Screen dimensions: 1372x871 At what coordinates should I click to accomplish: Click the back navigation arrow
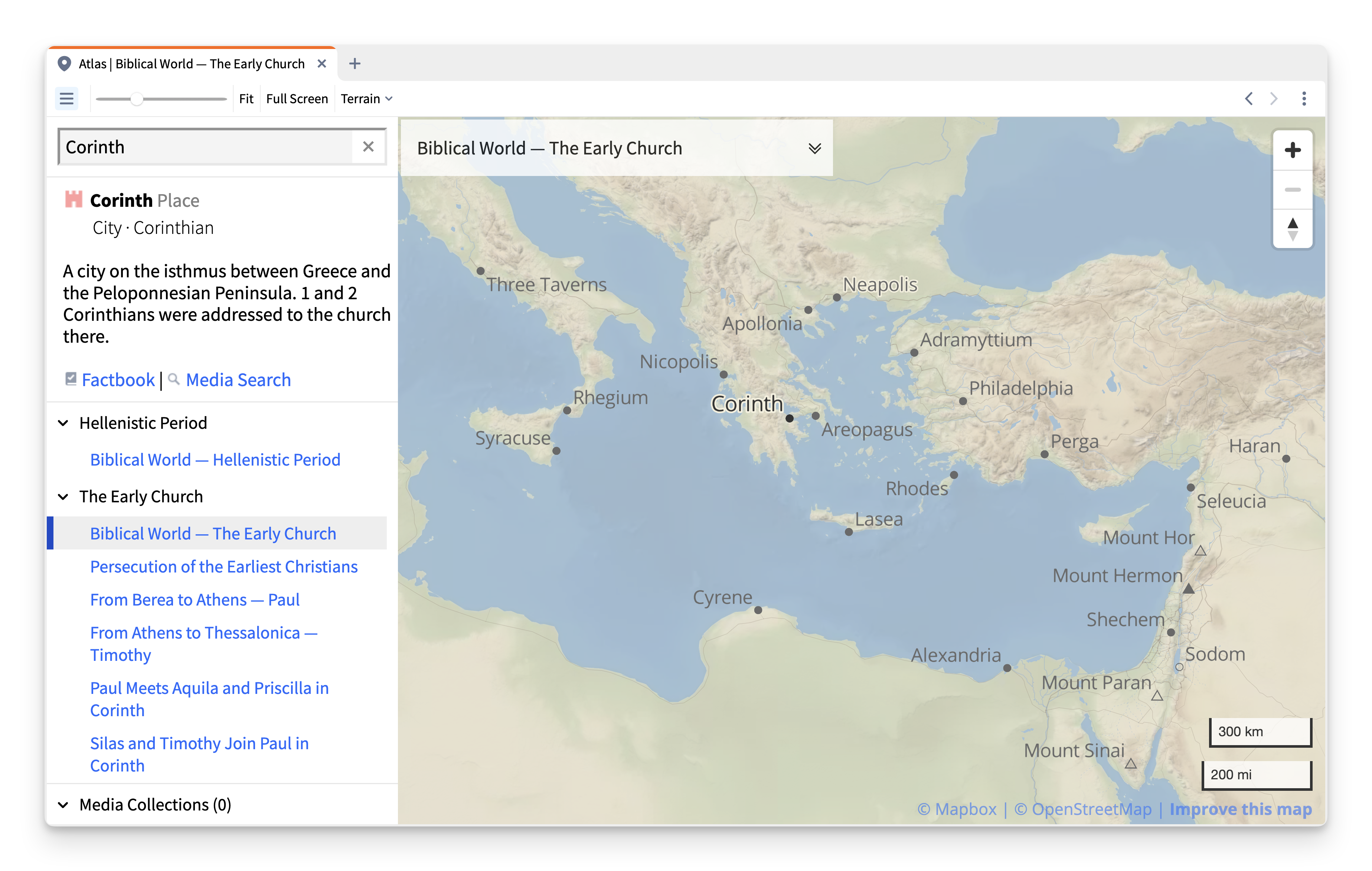(x=1248, y=98)
